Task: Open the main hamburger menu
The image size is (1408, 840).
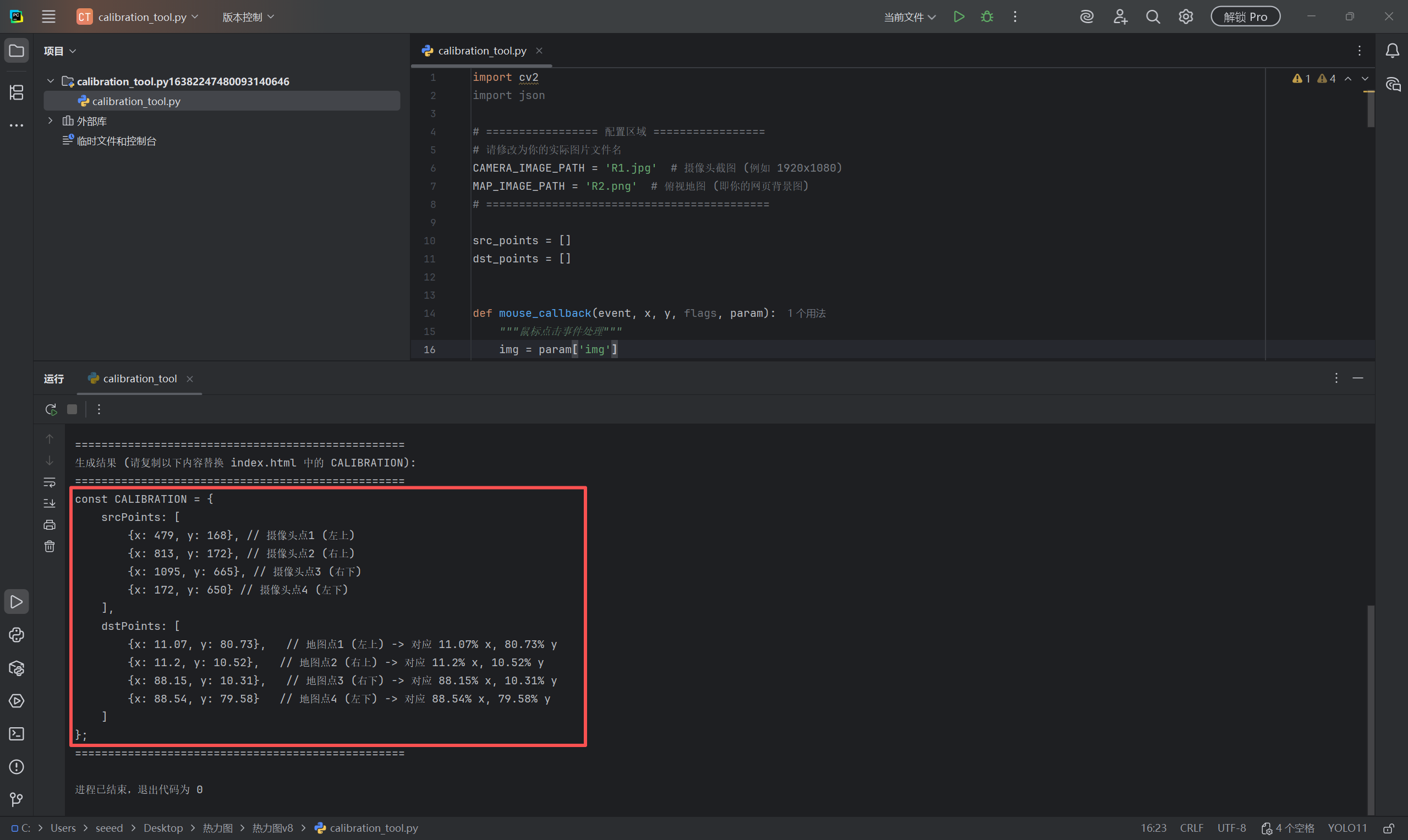Action: click(48, 17)
